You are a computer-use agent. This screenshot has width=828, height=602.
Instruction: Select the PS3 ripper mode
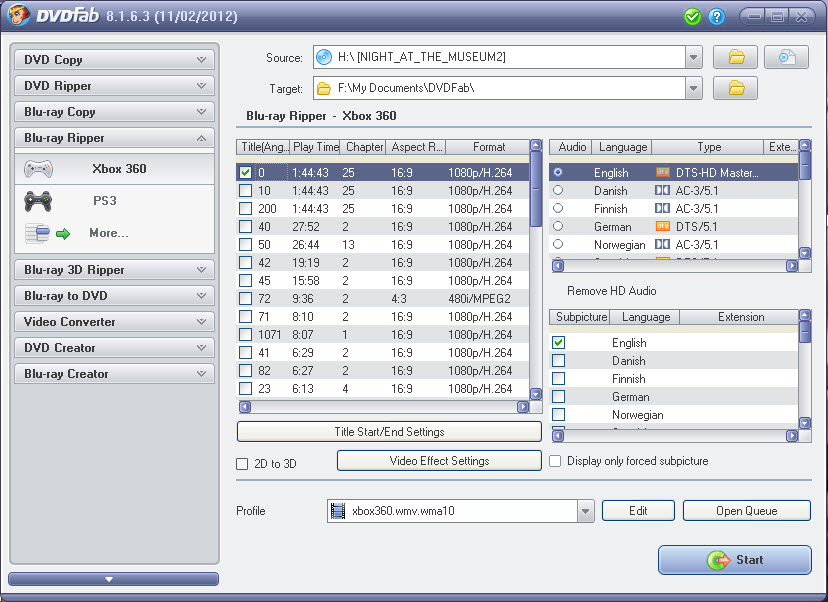pos(114,201)
